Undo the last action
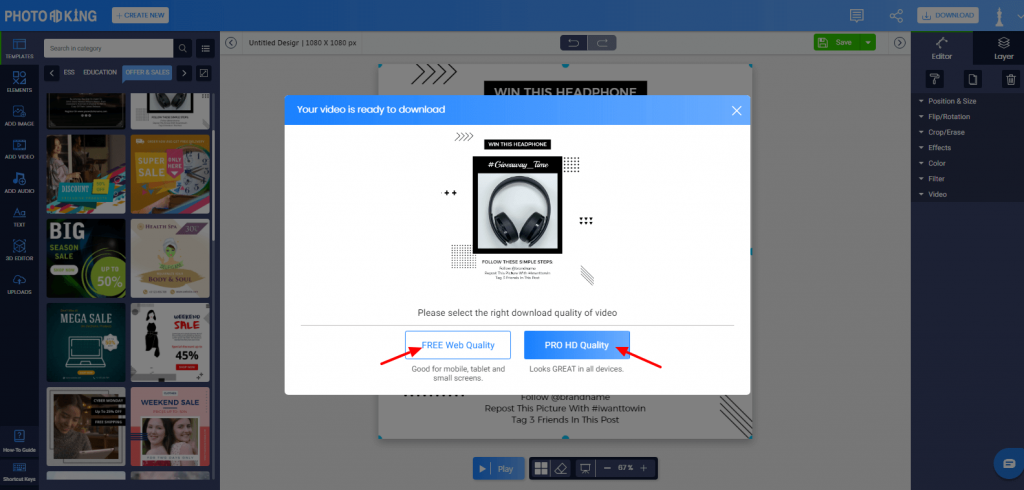The height and width of the screenshot is (490, 1024). click(x=573, y=43)
